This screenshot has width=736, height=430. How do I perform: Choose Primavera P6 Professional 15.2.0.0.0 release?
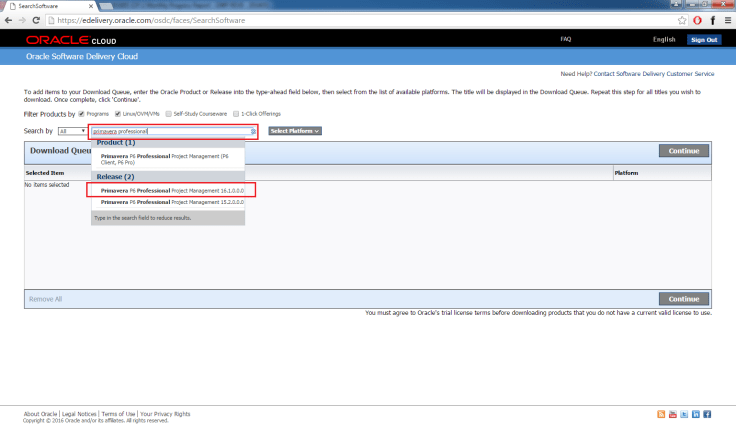172,202
